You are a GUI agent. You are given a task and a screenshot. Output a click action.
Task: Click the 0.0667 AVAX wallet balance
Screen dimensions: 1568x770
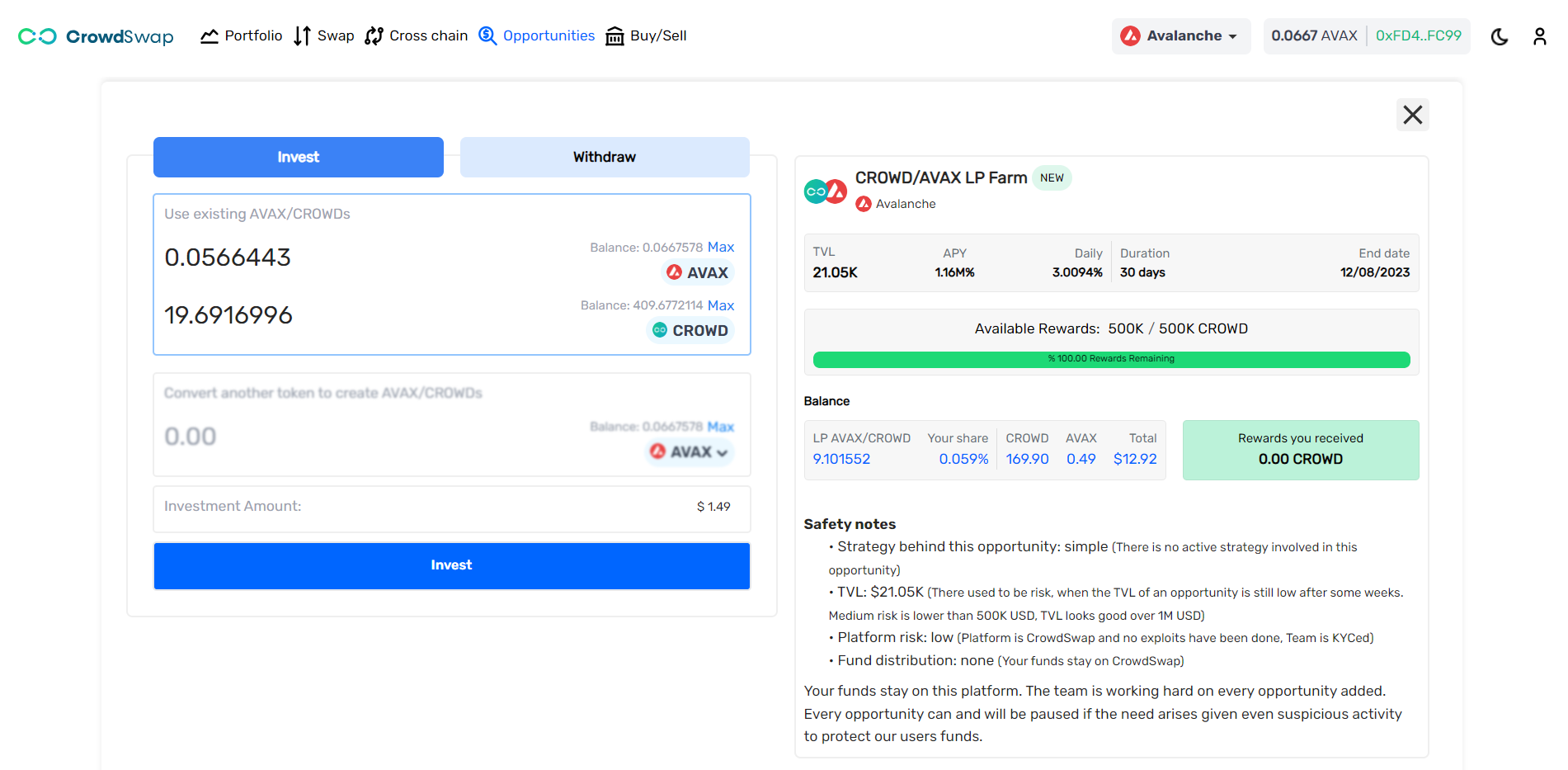tap(1314, 36)
